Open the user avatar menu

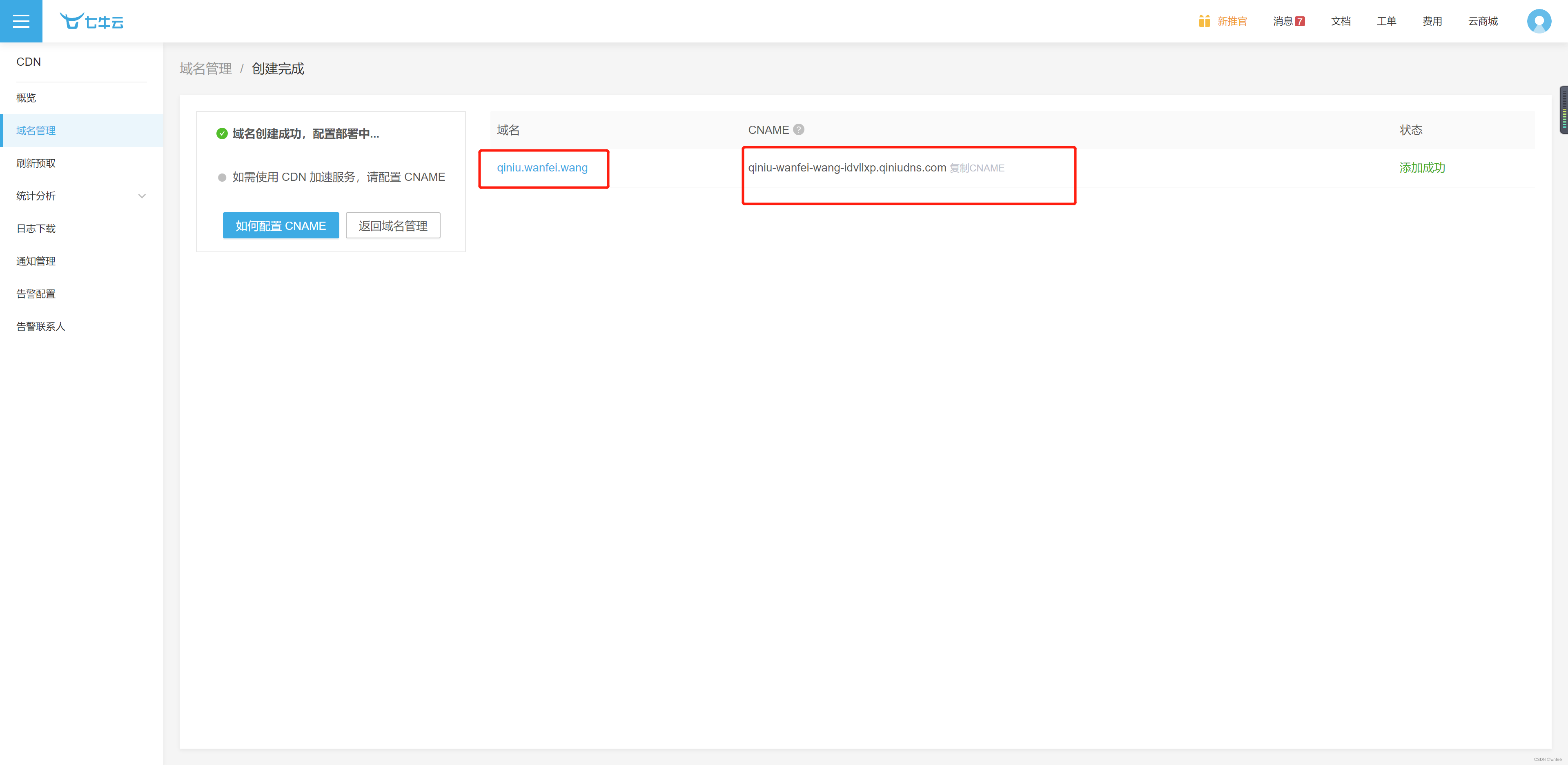[1539, 21]
